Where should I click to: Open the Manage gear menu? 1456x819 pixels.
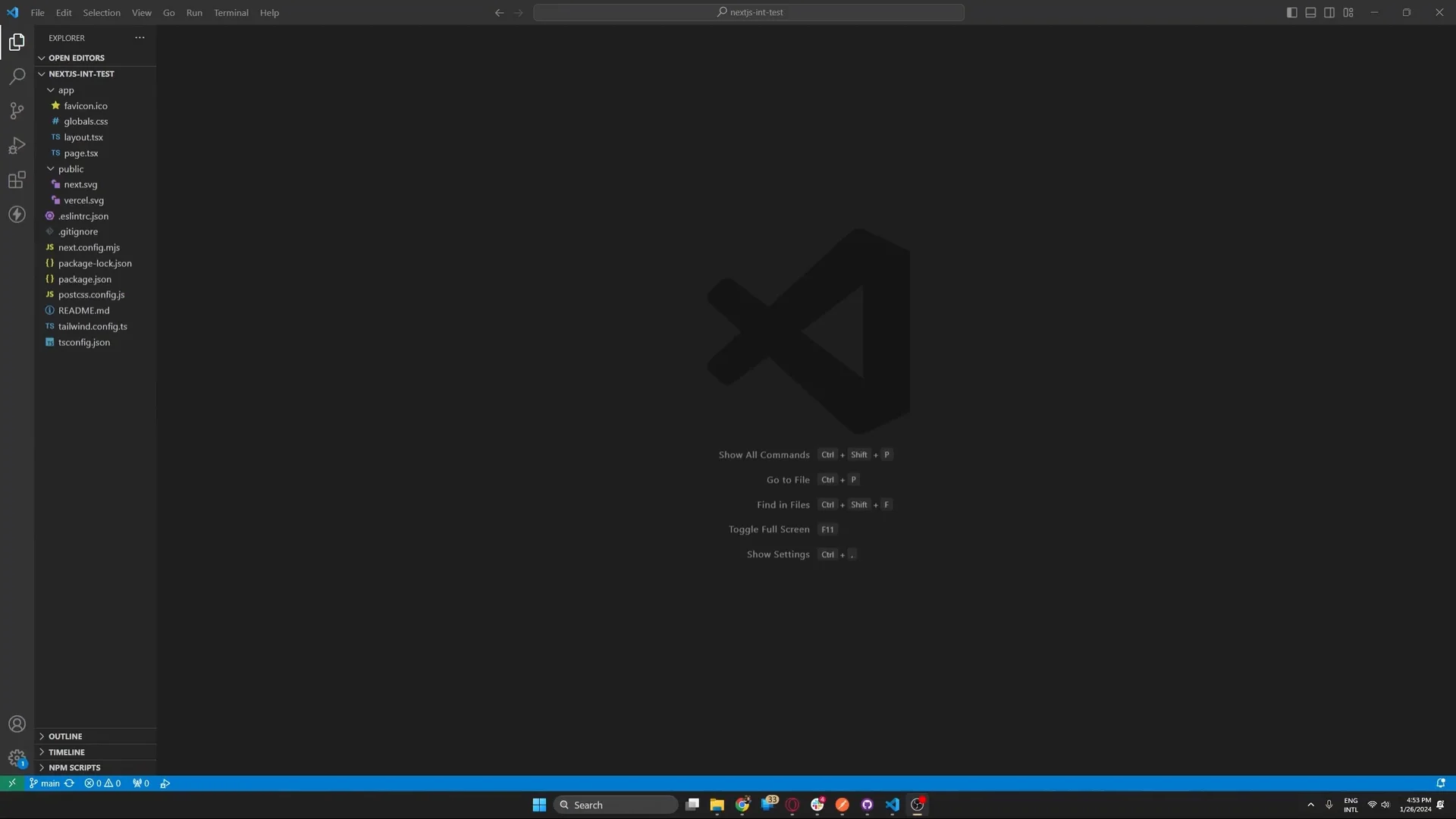(17, 758)
